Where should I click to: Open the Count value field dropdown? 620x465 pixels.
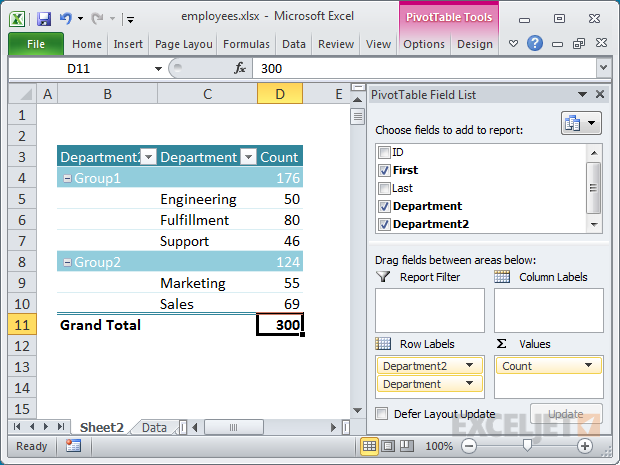tap(590, 366)
